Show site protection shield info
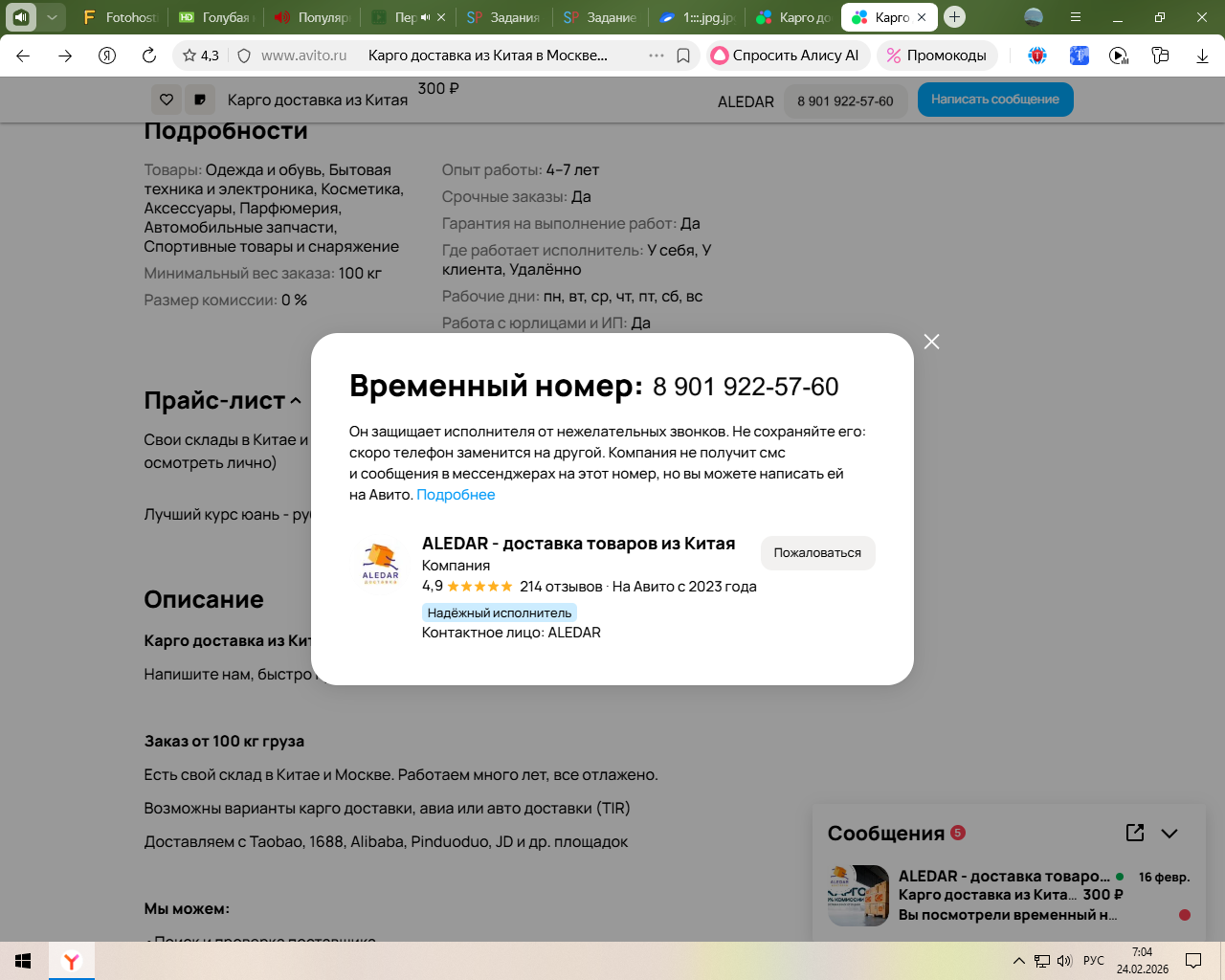Screen dimensions: 1225x980 244,56
